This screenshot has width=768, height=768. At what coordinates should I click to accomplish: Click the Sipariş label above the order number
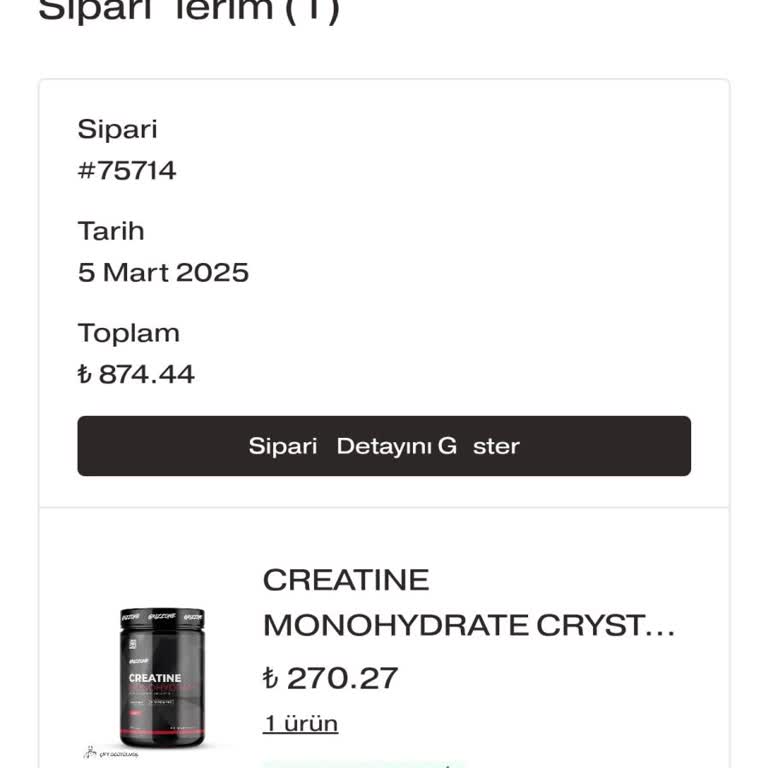(x=118, y=130)
